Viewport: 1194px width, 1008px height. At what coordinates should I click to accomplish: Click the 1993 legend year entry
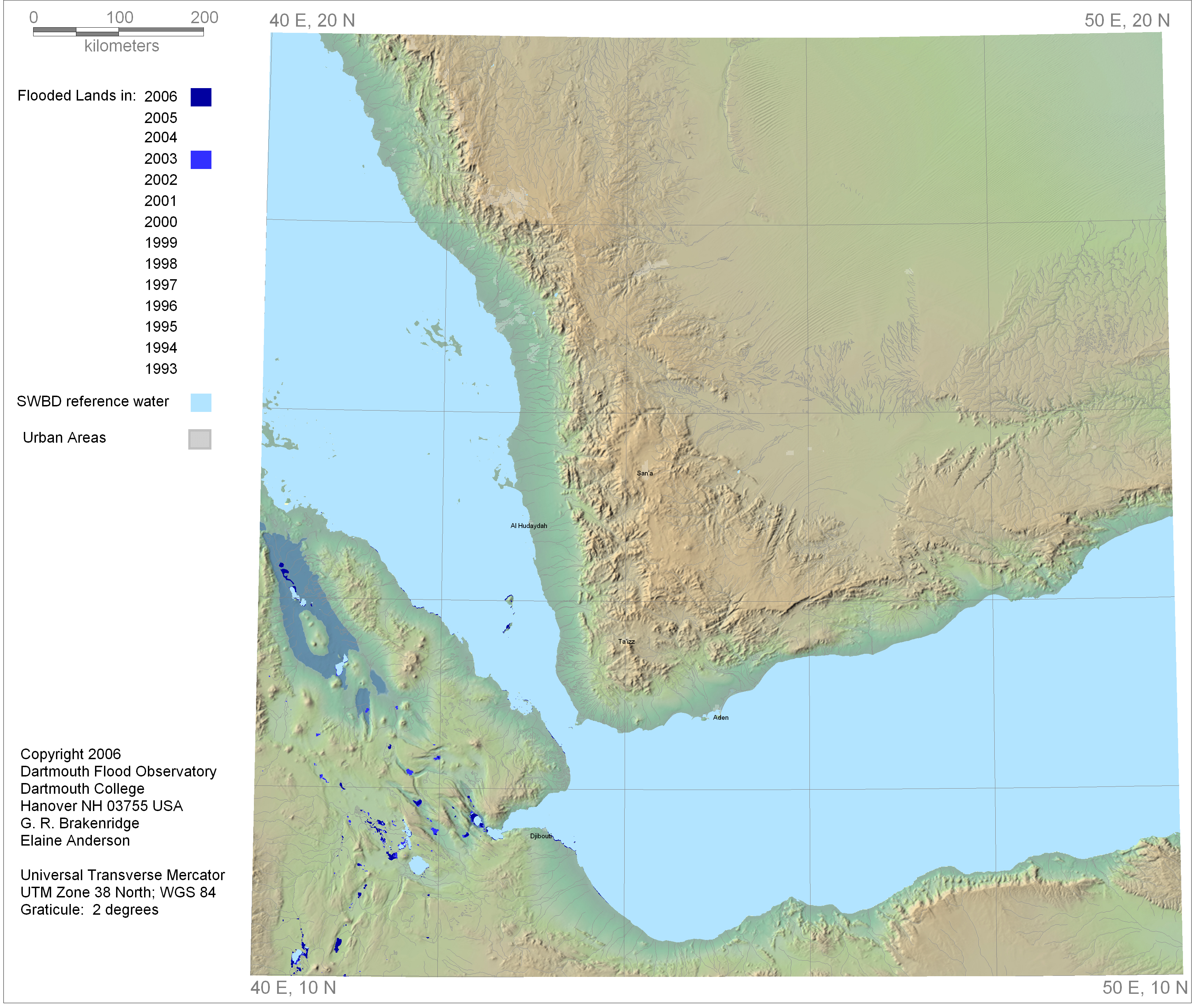161,369
